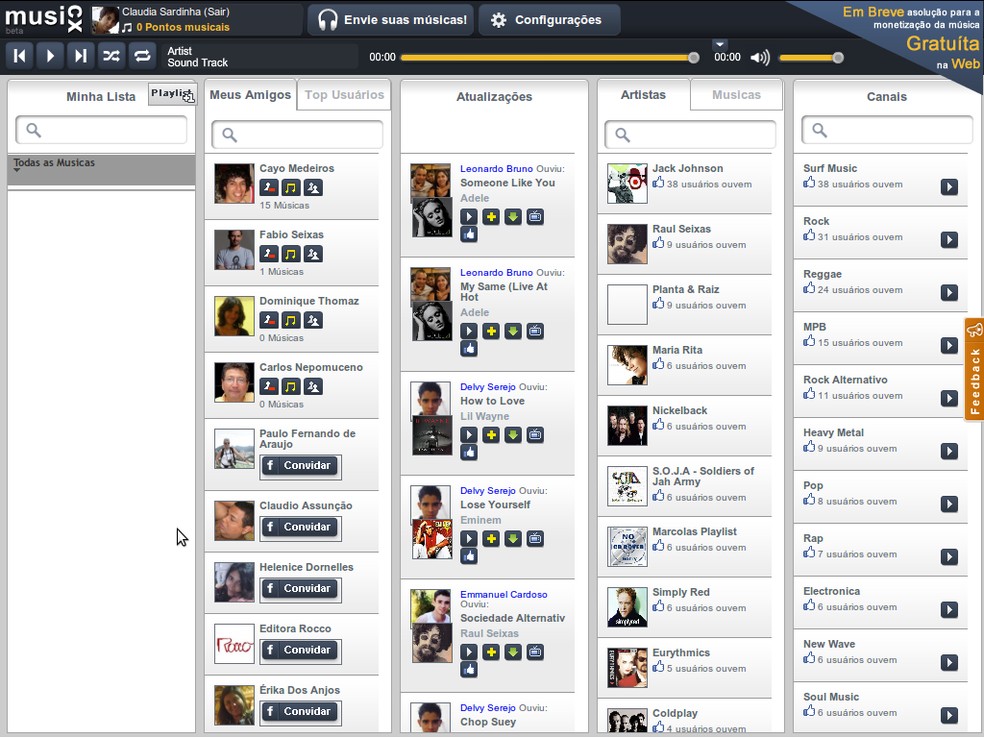Click Envie suas músicas! button
The image size is (984, 738).
click(390, 20)
